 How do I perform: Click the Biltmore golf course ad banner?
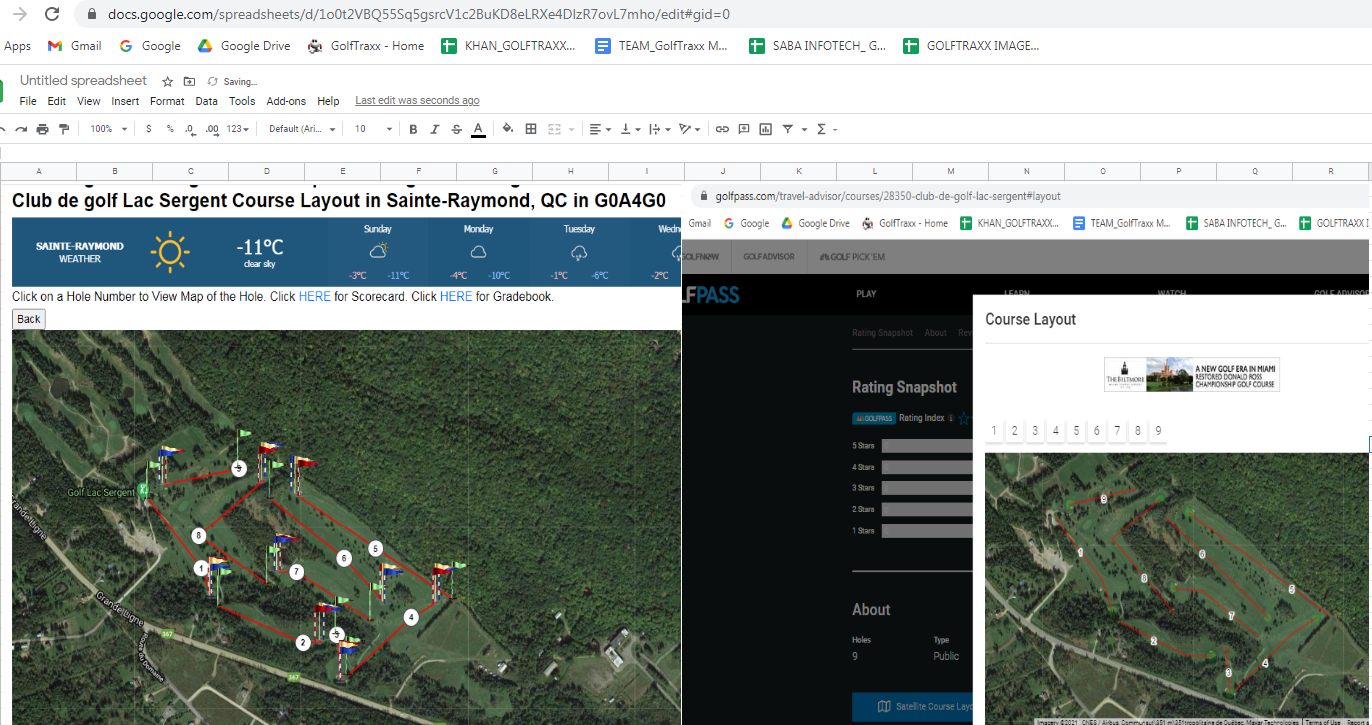pos(1192,374)
